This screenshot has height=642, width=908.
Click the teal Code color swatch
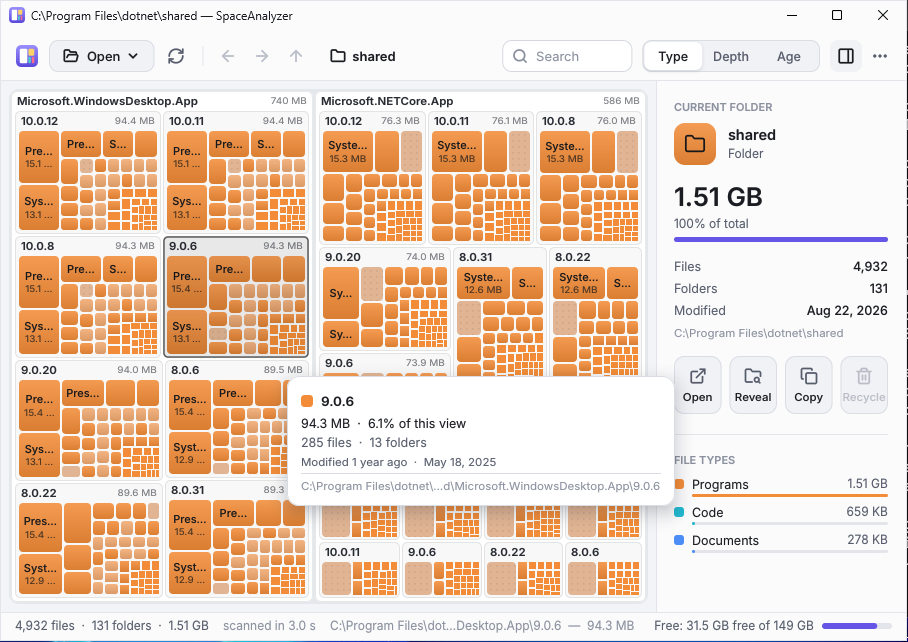pyautogui.click(x=679, y=512)
